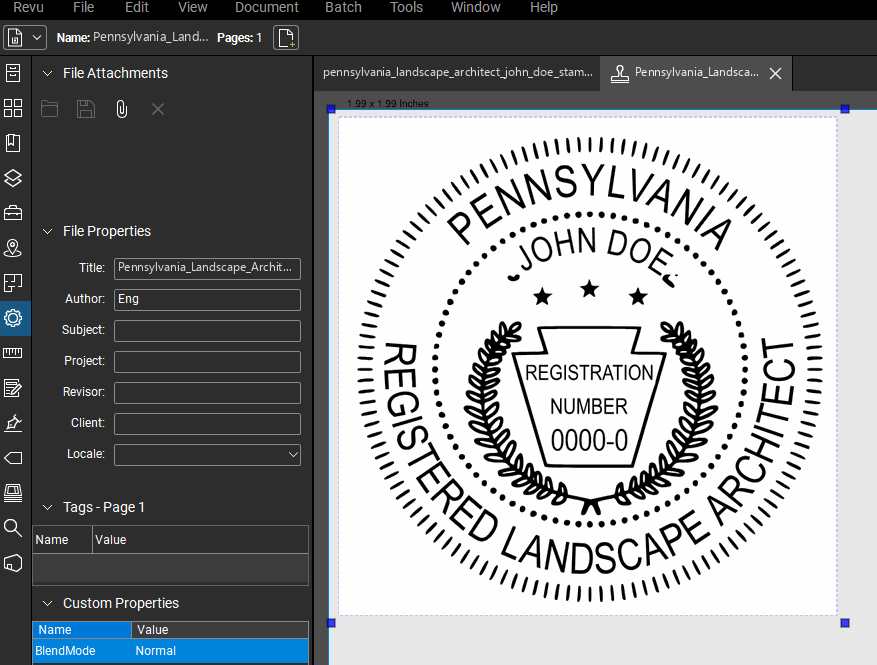Open the Search magnifier icon
The height and width of the screenshot is (665, 877).
(13, 527)
